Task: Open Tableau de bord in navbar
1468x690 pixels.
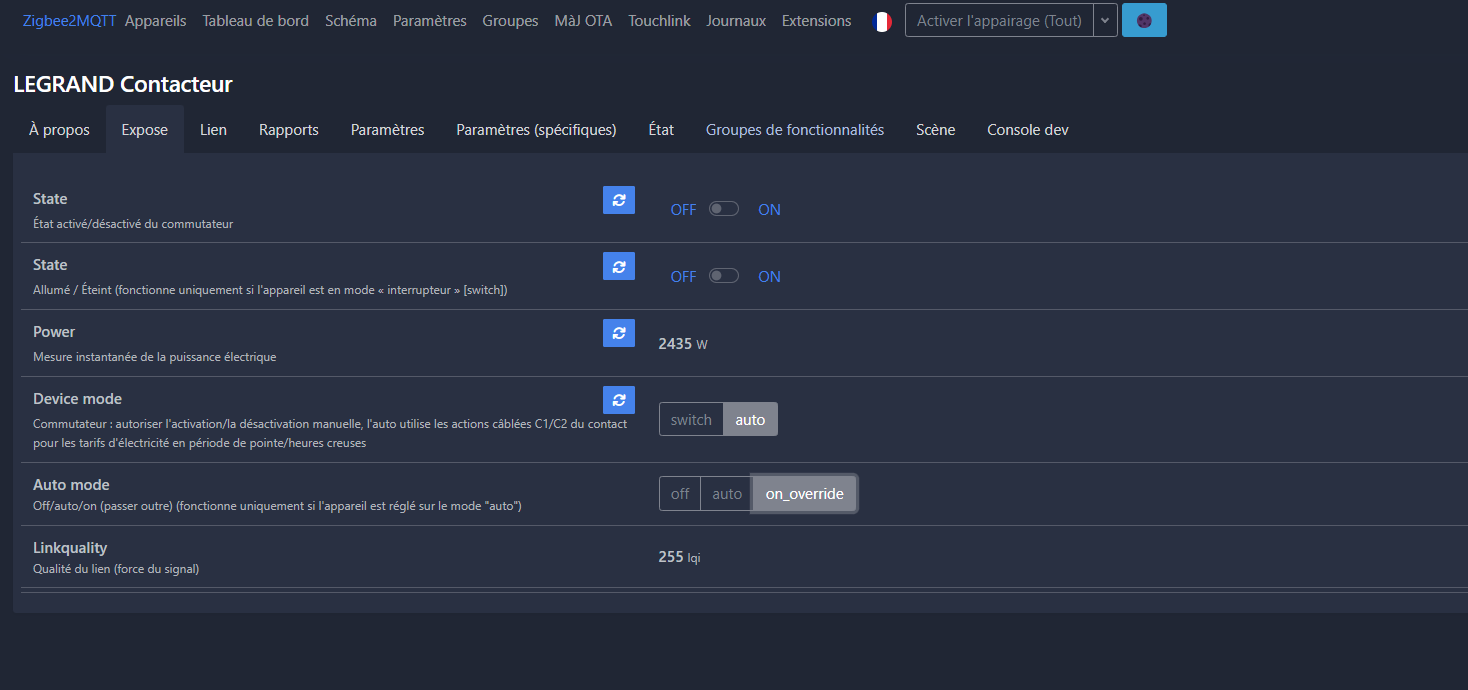Action: tap(255, 21)
